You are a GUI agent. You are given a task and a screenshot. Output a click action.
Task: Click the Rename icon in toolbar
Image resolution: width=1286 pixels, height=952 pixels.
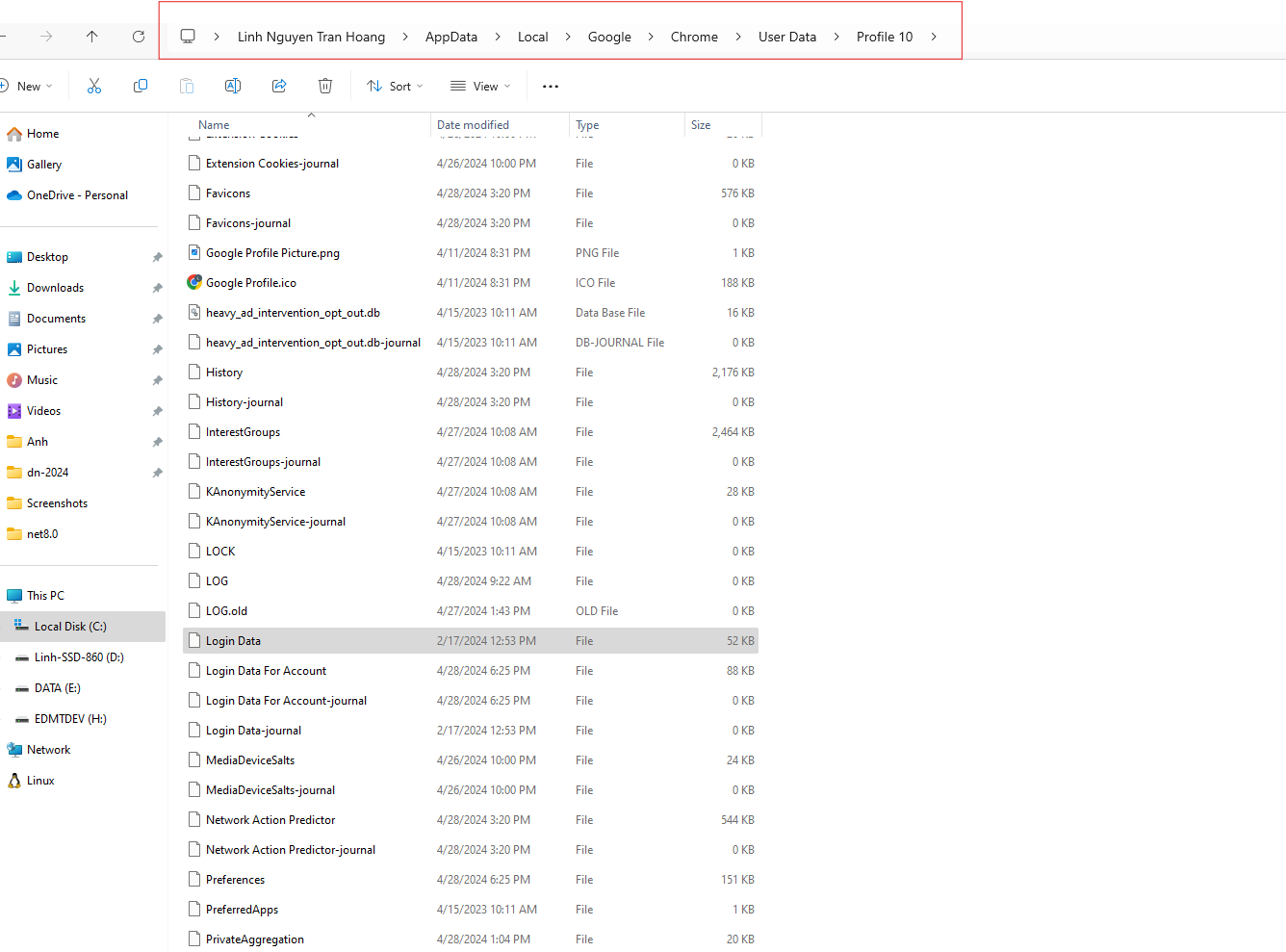233,87
